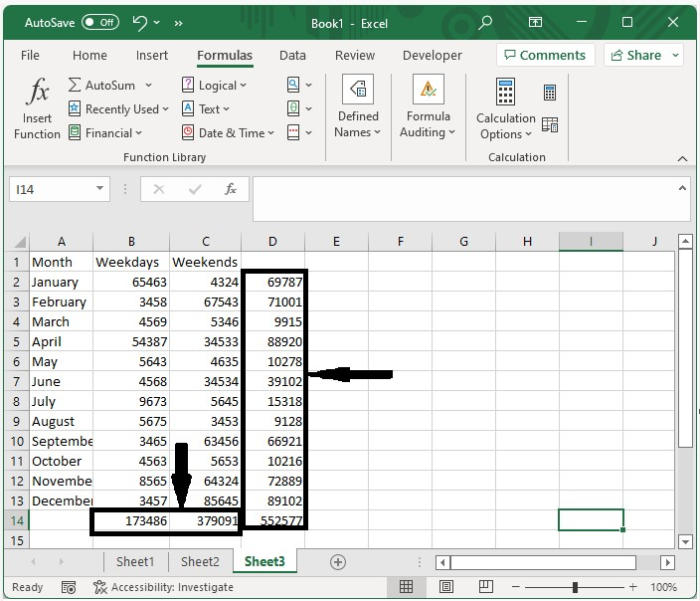Click into the formula bar input

point(464,199)
